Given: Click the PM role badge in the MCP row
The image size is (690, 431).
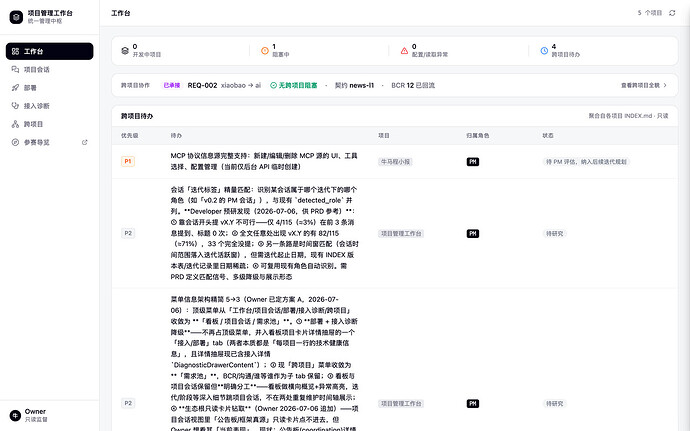Looking at the screenshot, I should [473, 162].
